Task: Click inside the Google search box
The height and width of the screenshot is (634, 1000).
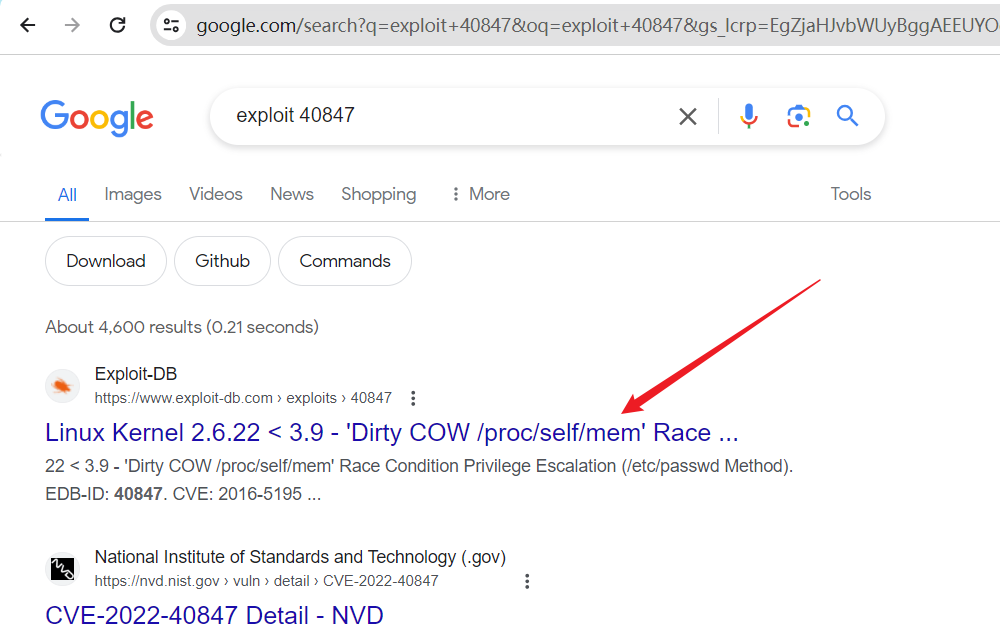Action: [x=450, y=116]
